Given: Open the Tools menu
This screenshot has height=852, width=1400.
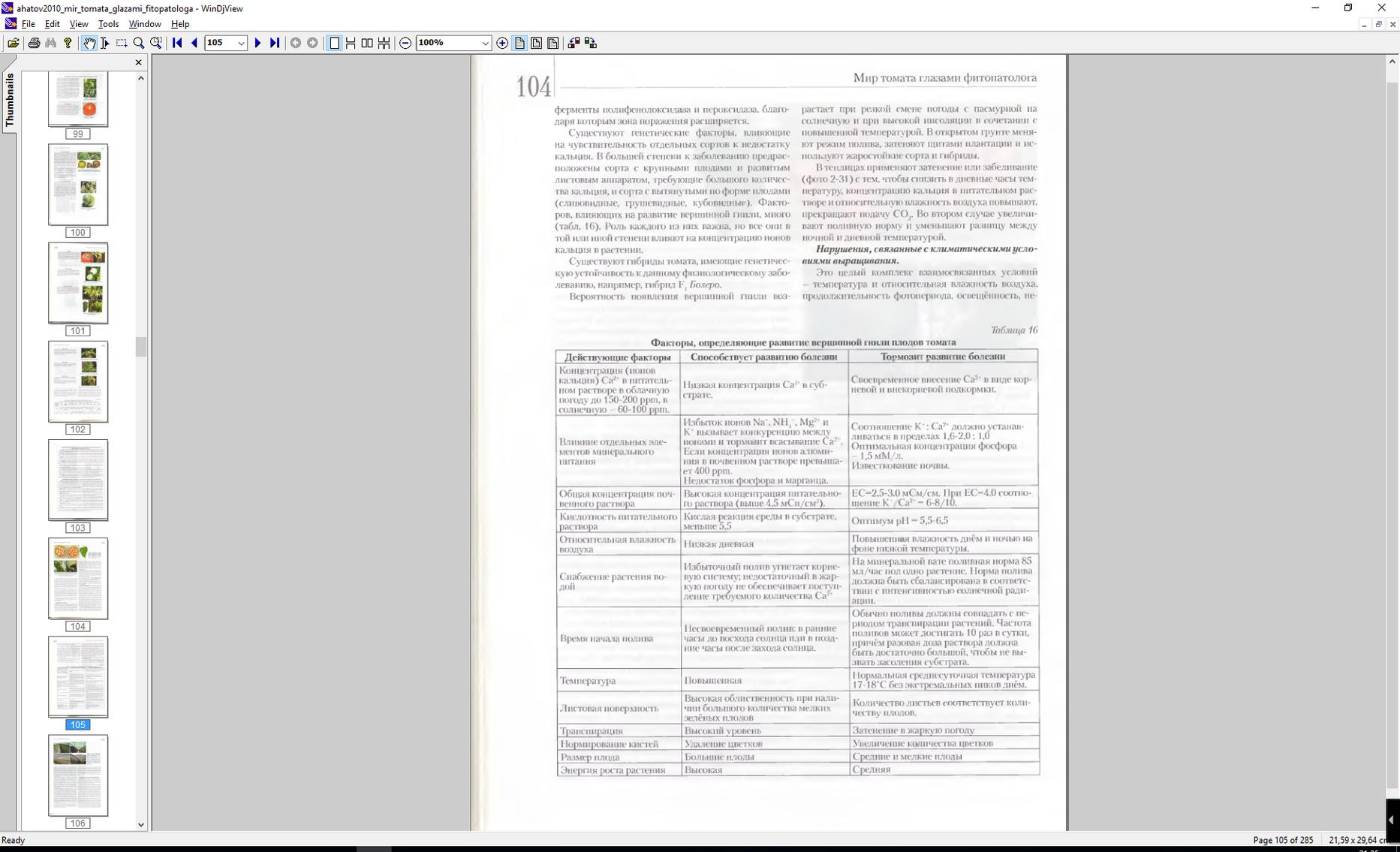Looking at the screenshot, I should [108, 24].
